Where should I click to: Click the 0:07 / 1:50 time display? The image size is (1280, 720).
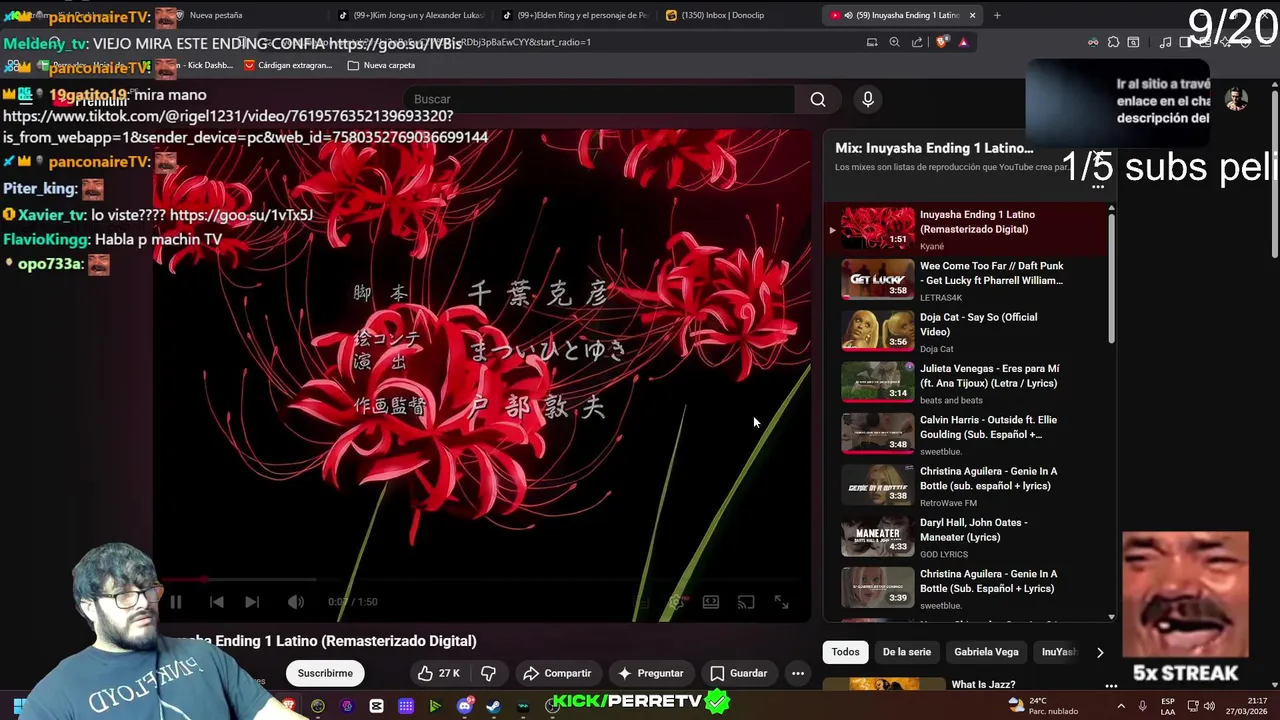click(352, 602)
